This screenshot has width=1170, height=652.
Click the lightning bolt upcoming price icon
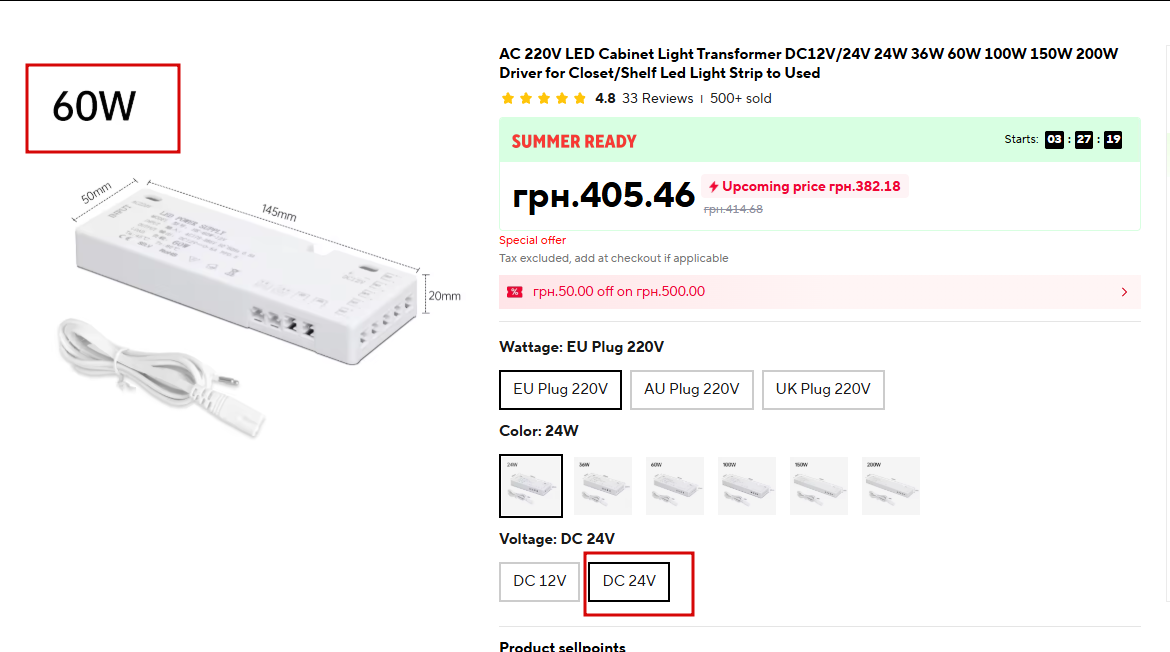click(x=713, y=187)
